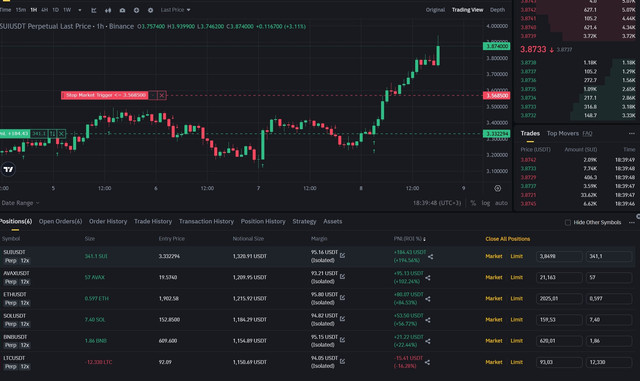Toggle auto scale on chart

[501, 203]
